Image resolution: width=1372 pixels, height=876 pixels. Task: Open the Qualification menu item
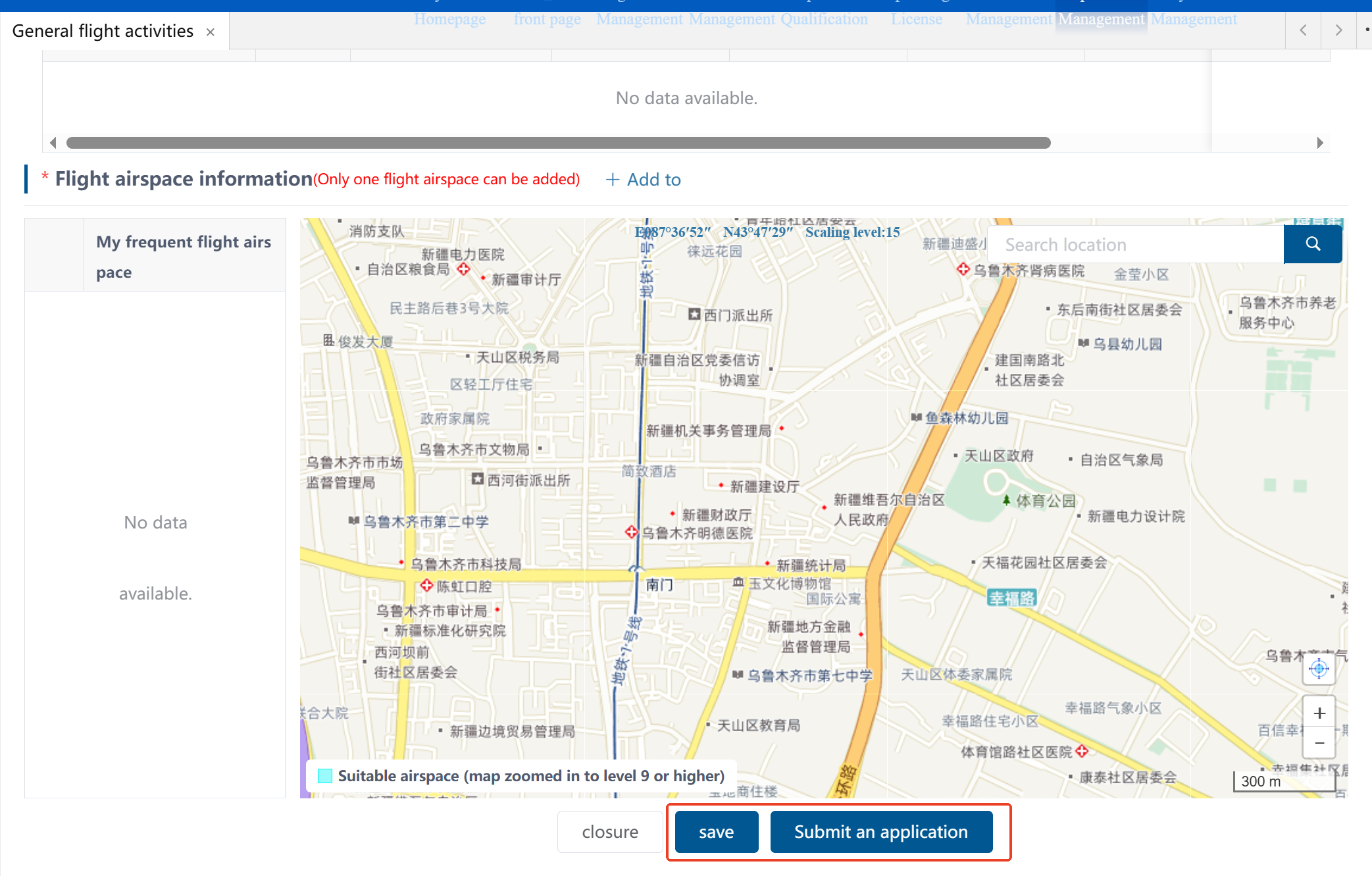tap(825, 19)
